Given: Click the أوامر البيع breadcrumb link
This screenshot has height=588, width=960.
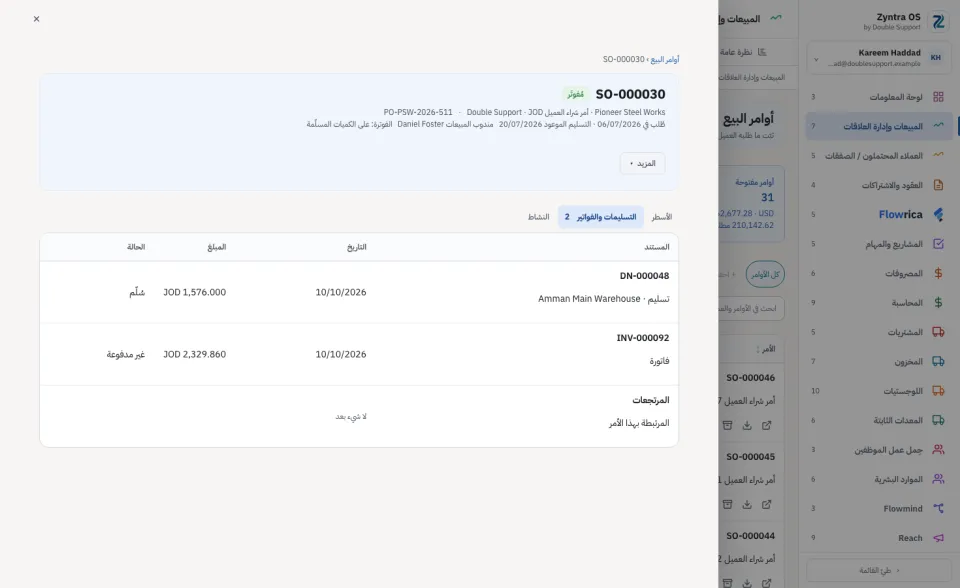Looking at the screenshot, I should [x=665, y=59].
